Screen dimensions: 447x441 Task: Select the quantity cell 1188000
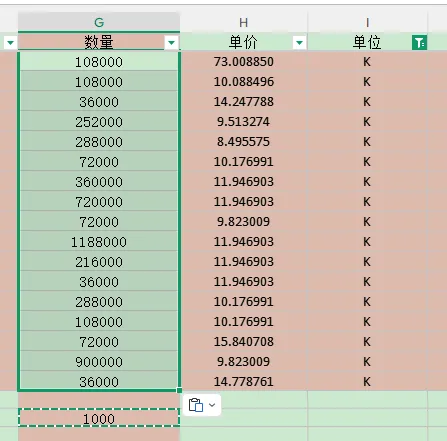(x=99, y=242)
